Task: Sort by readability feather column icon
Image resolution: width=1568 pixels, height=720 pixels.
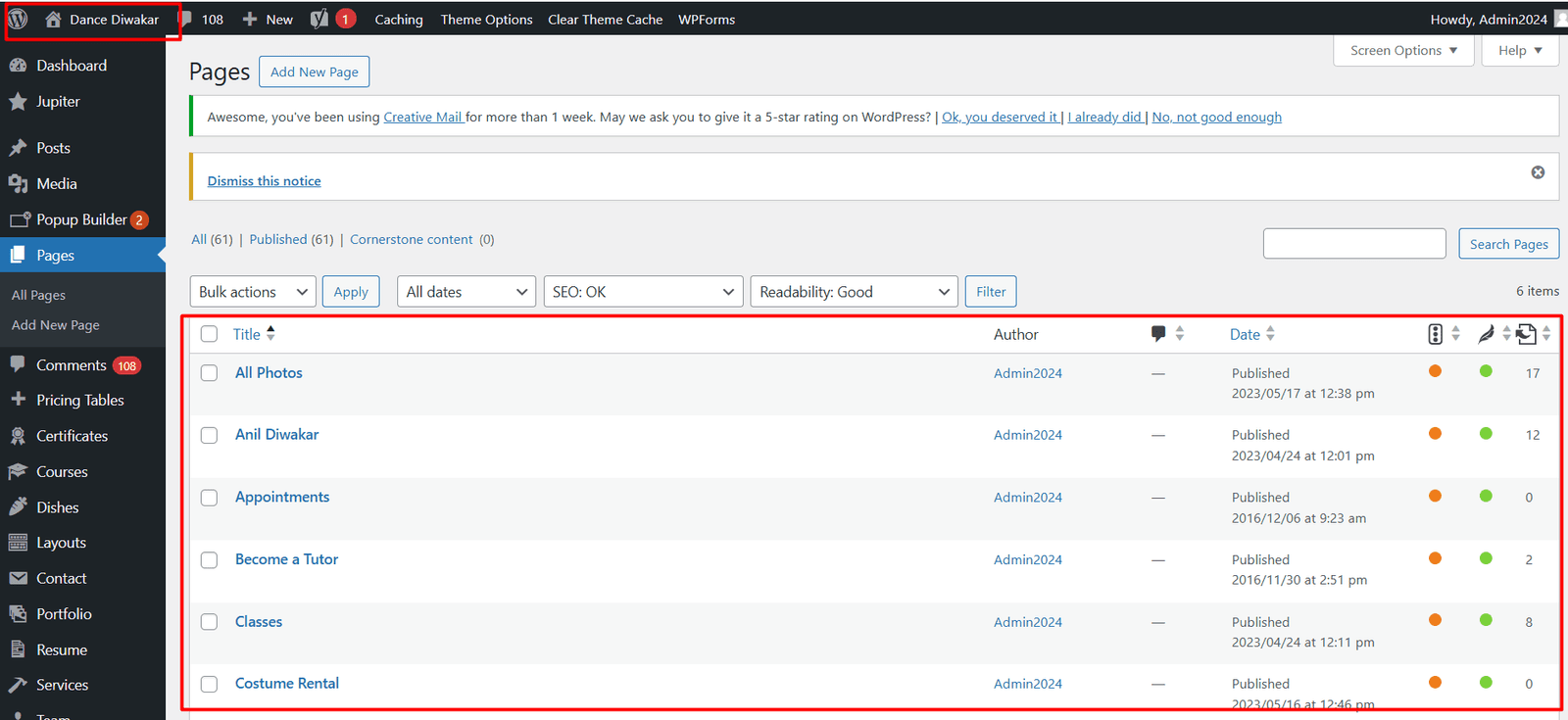Action: coord(1486,334)
